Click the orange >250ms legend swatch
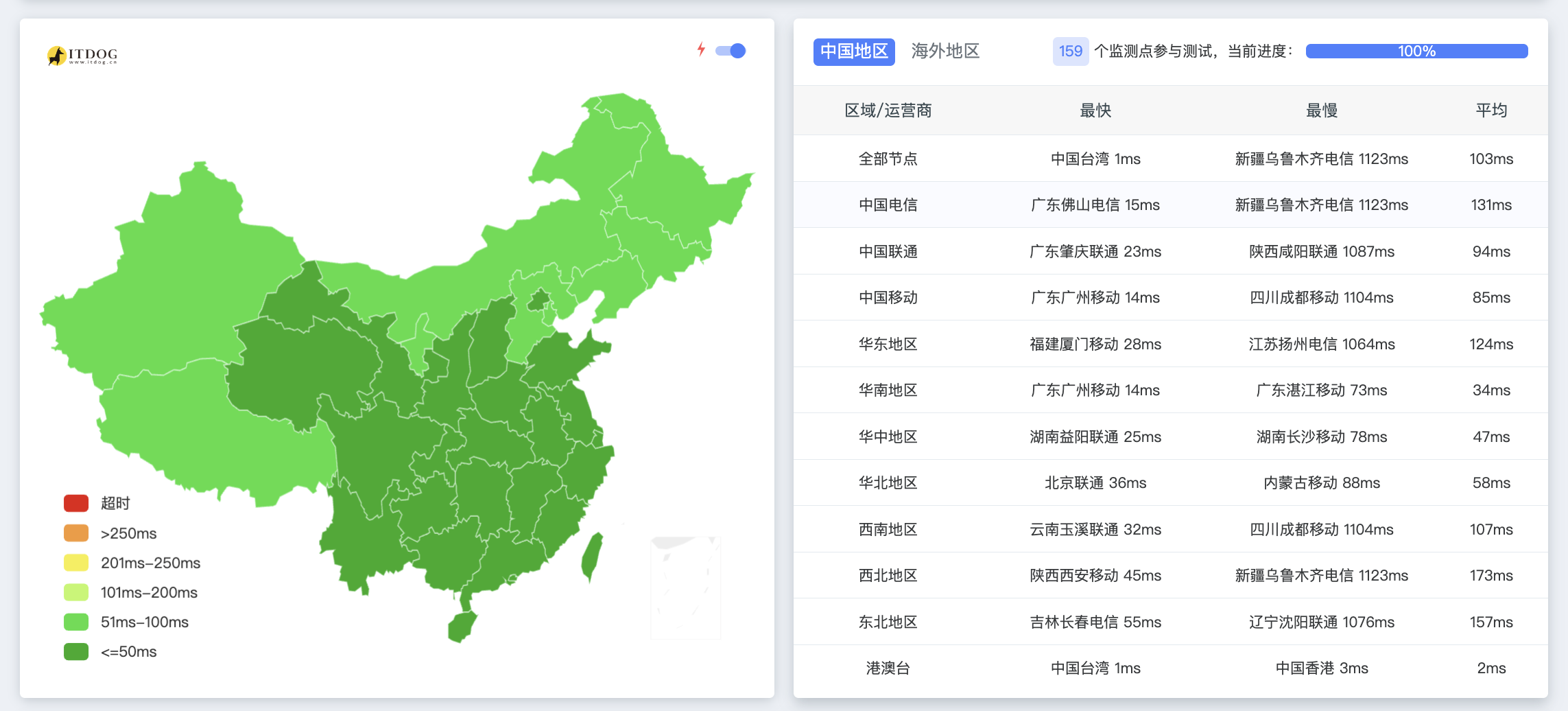 [x=76, y=533]
